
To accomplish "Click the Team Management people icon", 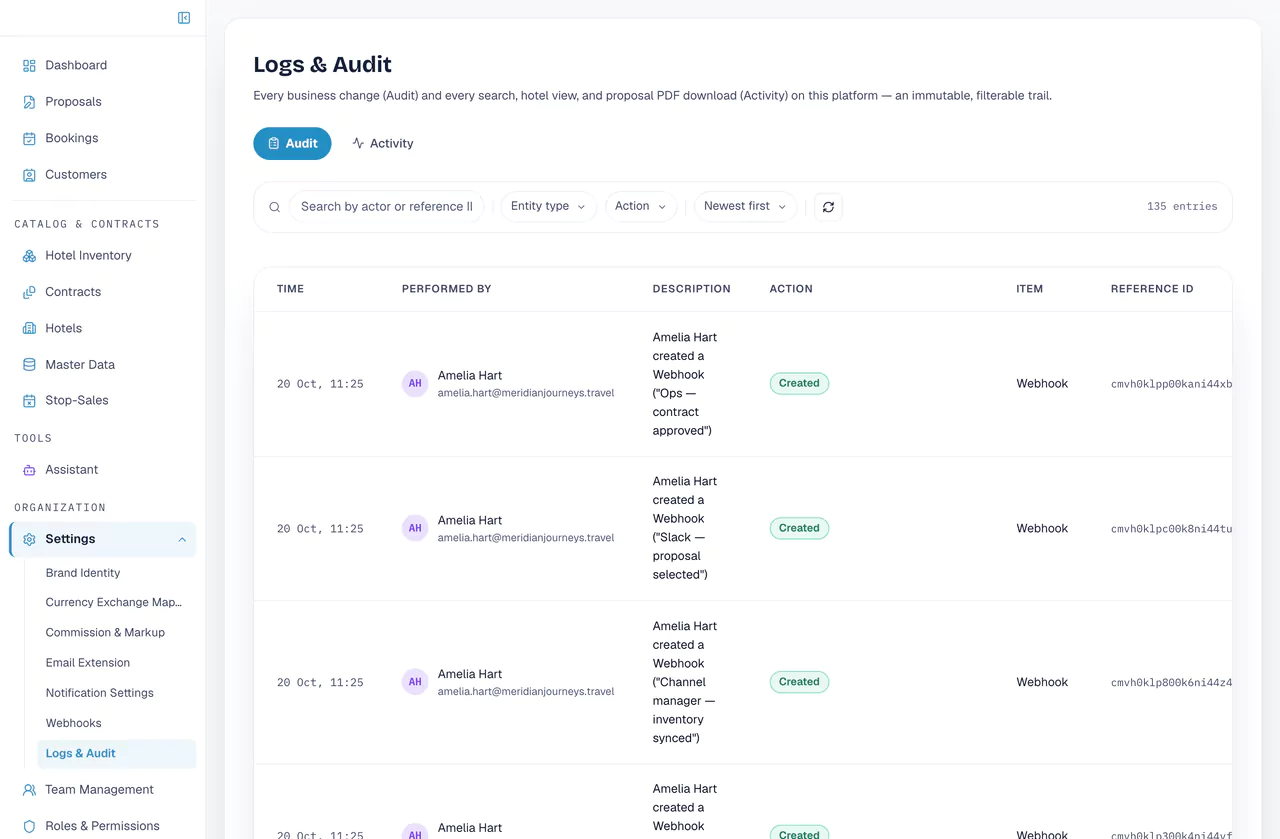I will (x=29, y=790).
